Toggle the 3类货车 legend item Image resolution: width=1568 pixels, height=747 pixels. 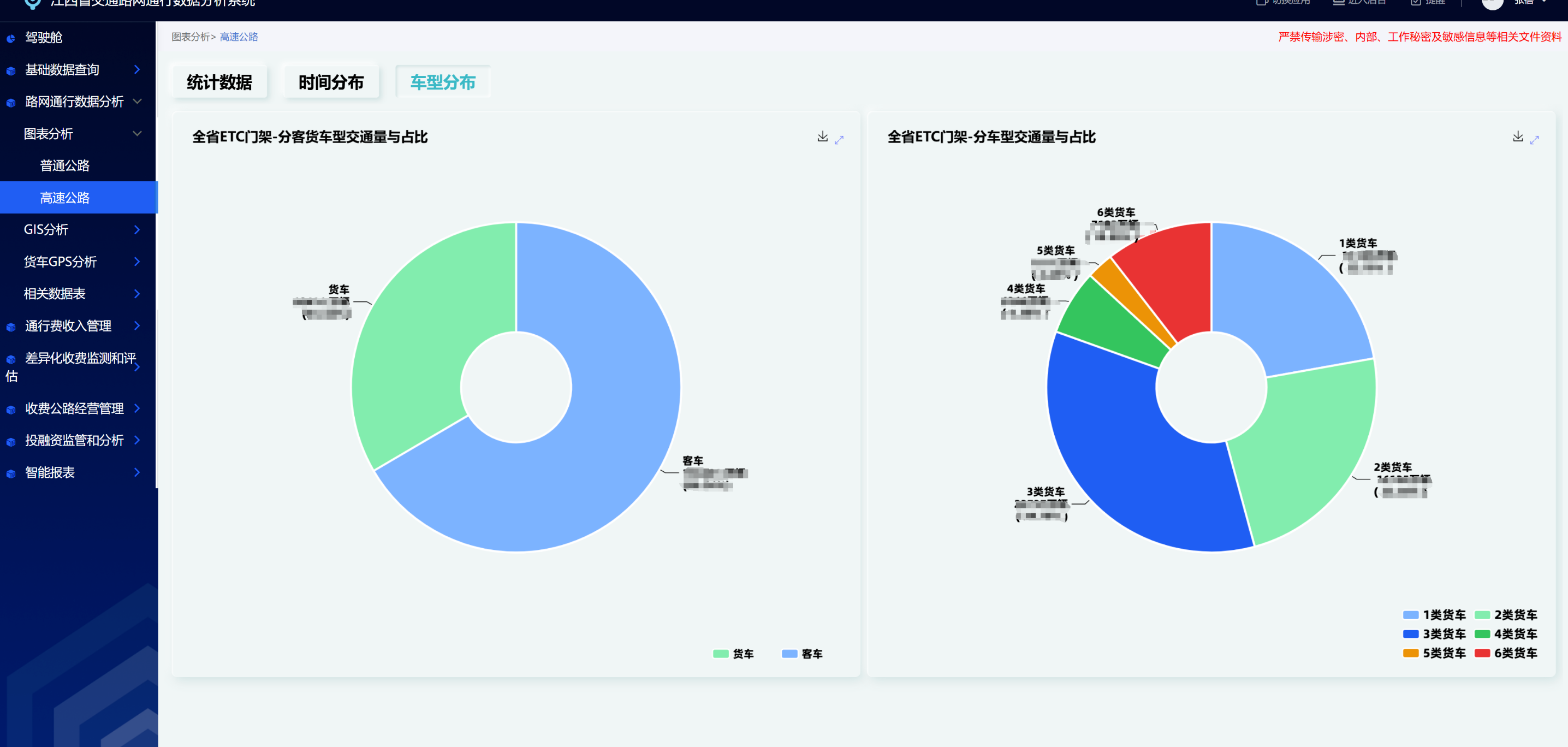[1434, 634]
